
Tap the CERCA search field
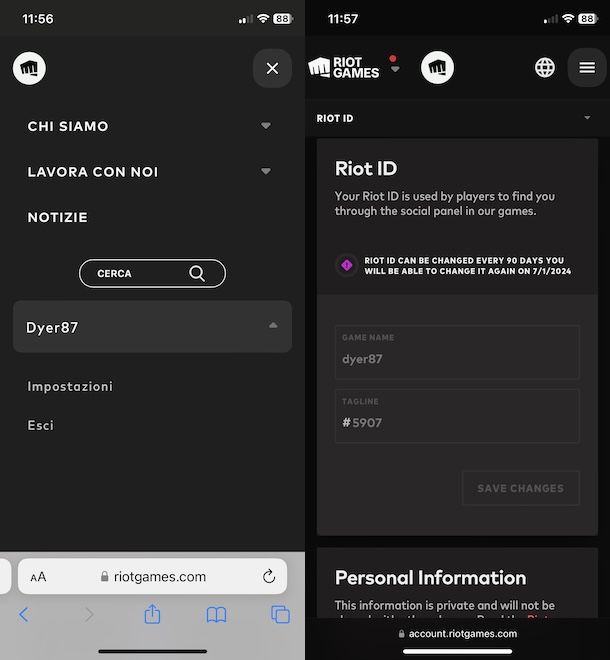[x=152, y=274]
